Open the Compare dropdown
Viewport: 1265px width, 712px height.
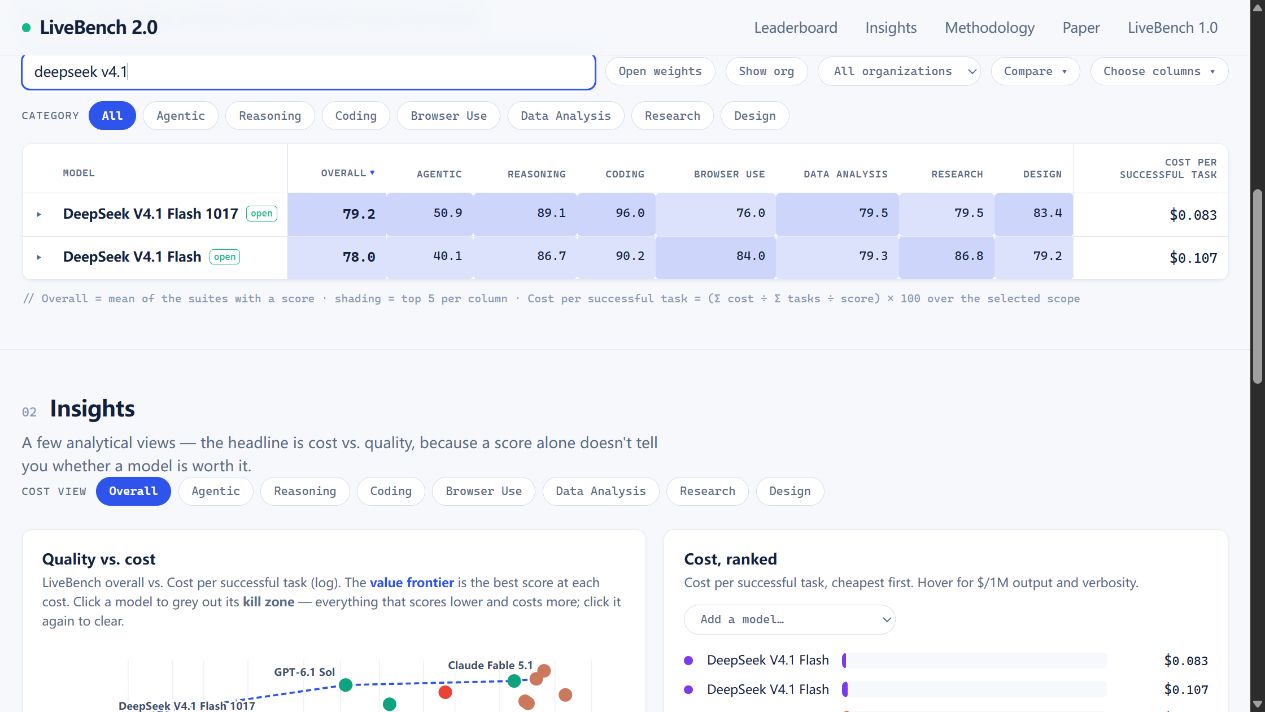pos(1035,71)
